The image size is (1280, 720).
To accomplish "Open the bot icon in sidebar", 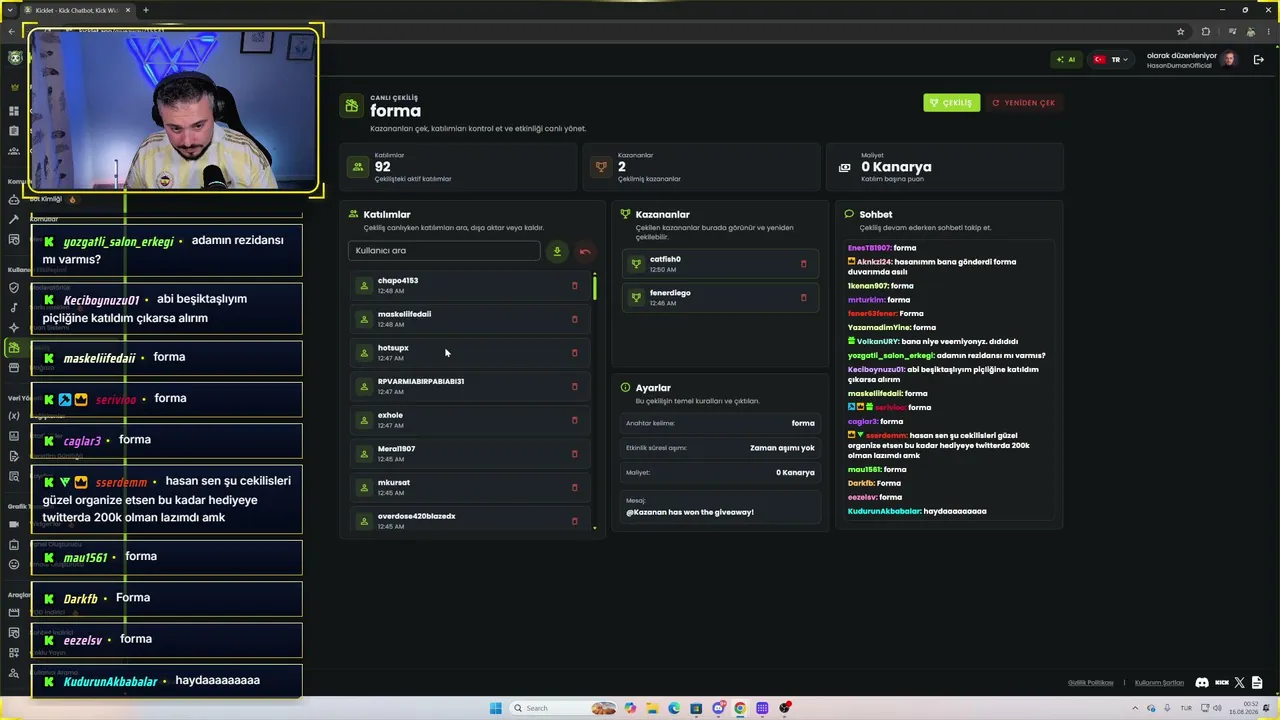I will [x=14, y=200].
